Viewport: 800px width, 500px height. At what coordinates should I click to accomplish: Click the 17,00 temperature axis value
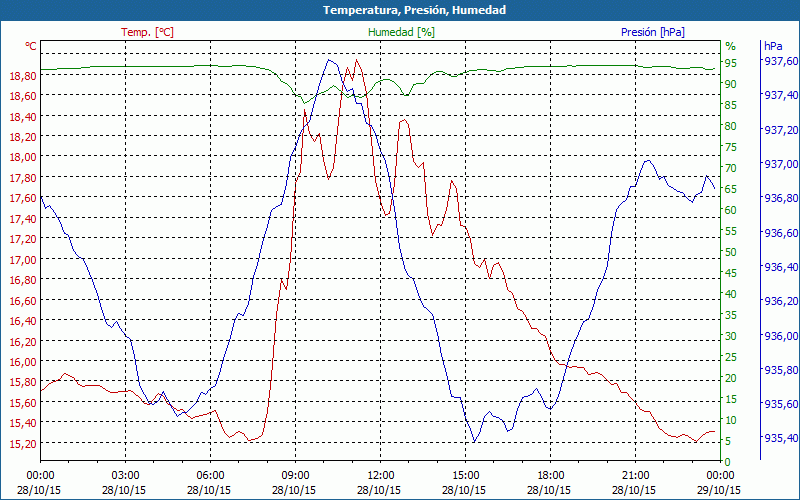tap(22, 259)
